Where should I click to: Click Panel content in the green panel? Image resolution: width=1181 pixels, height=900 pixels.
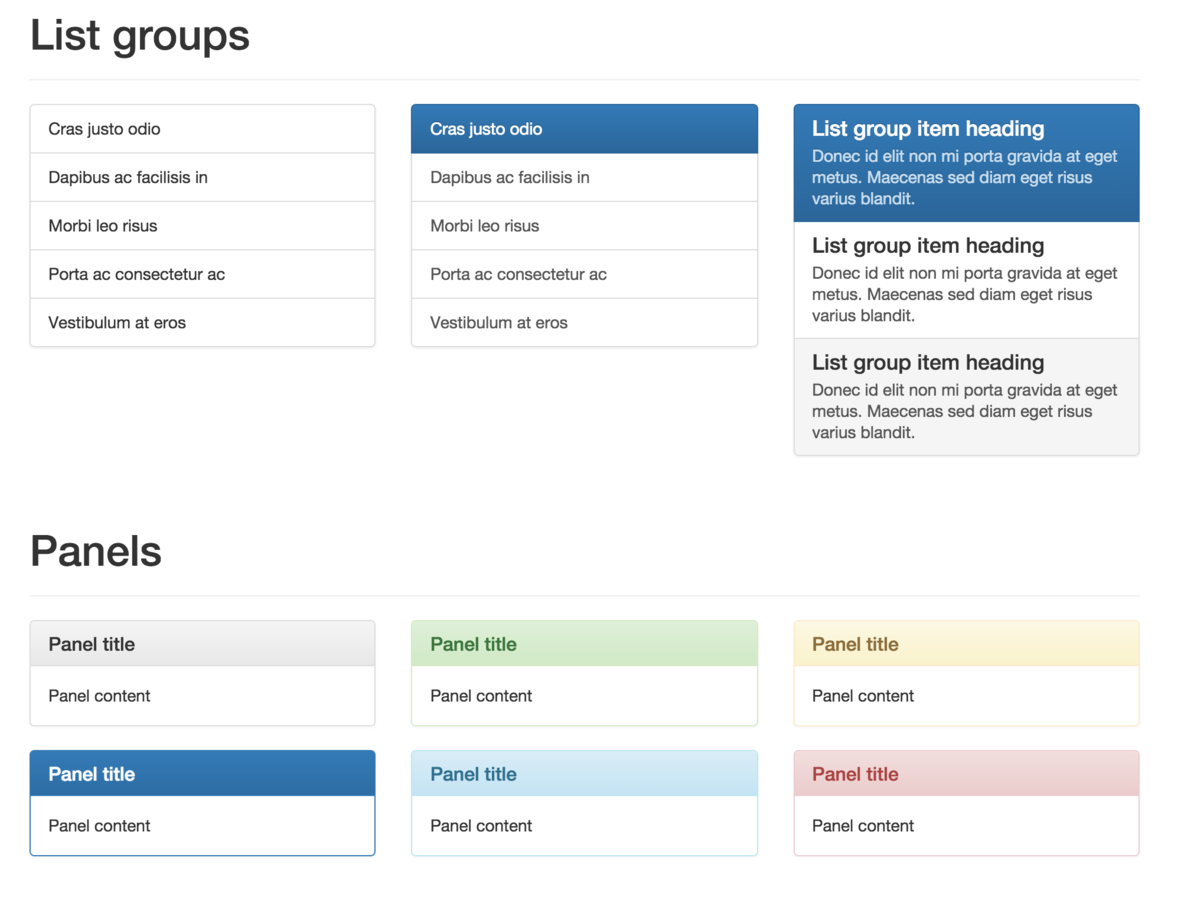pyautogui.click(x=481, y=696)
